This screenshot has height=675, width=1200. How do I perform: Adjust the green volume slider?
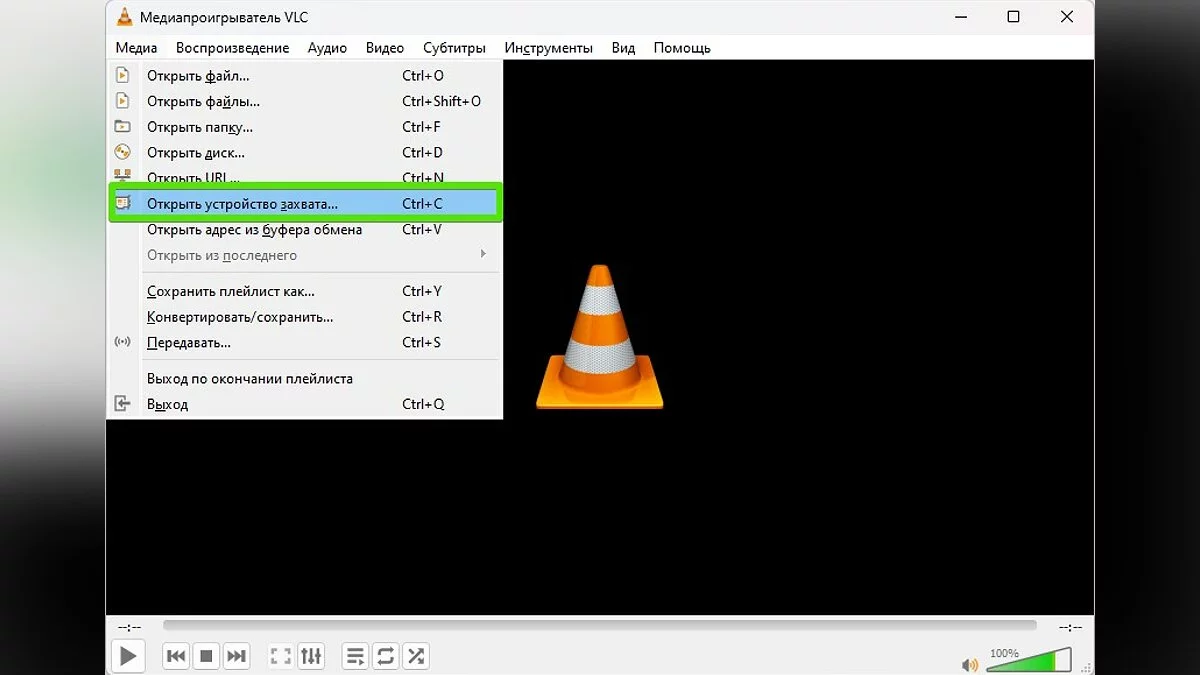(1027, 661)
